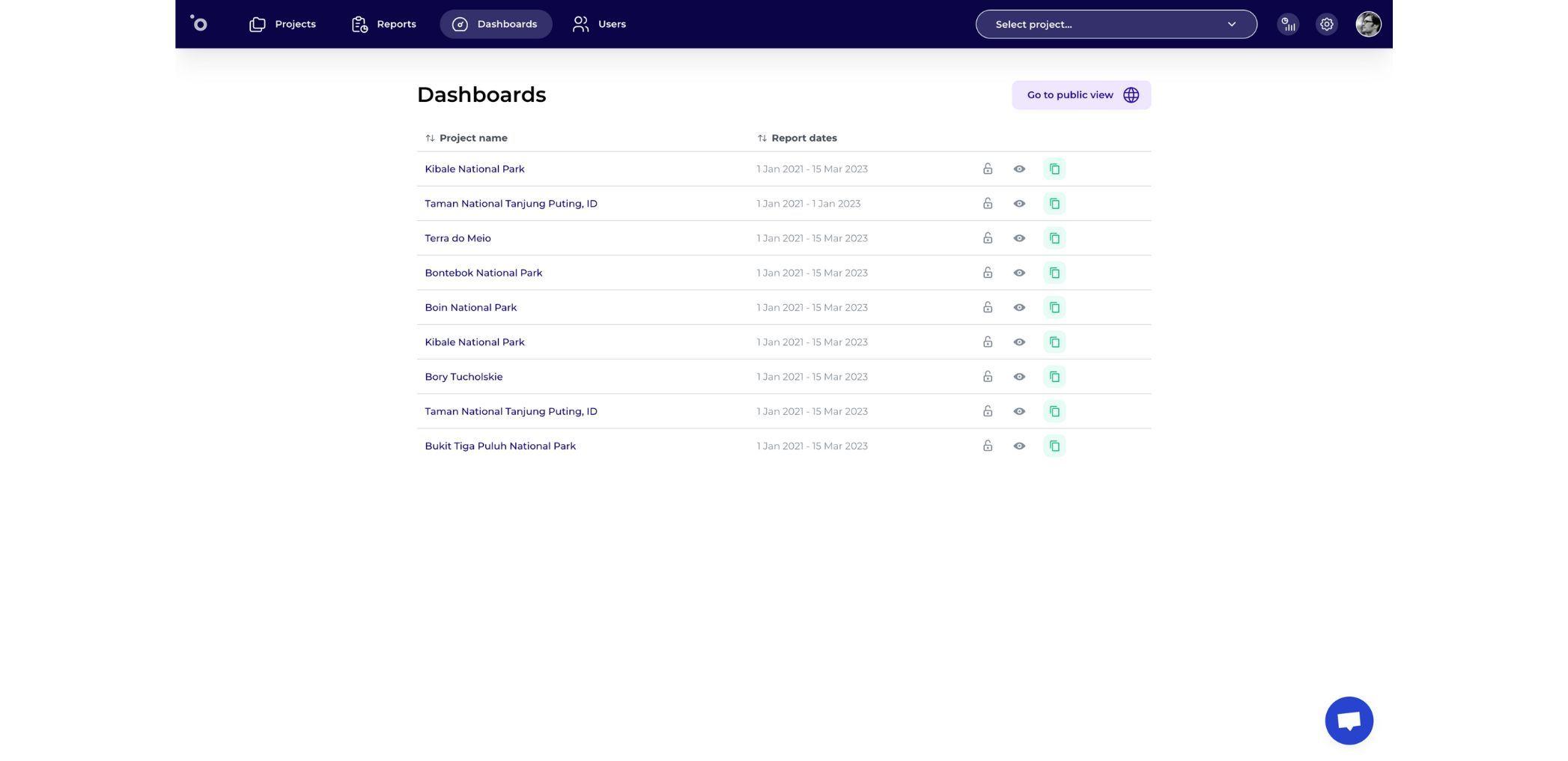1568x761 pixels.
Task: Open the chat support bubble
Action: click(x=1349, y=721)
